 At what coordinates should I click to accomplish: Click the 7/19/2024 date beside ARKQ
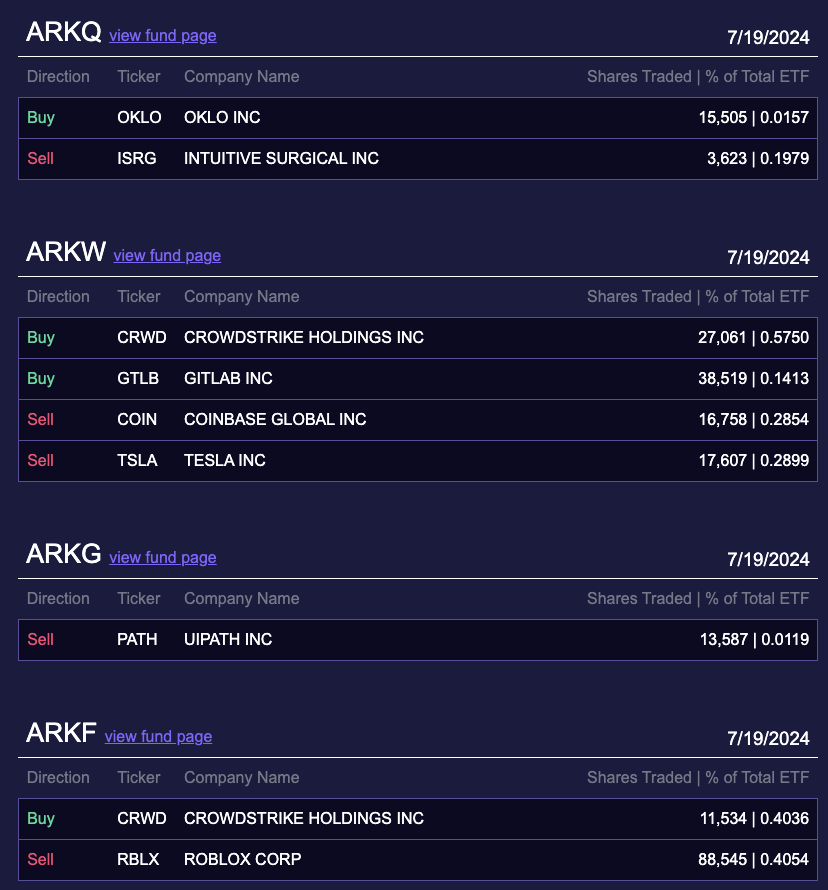[768, 37]
